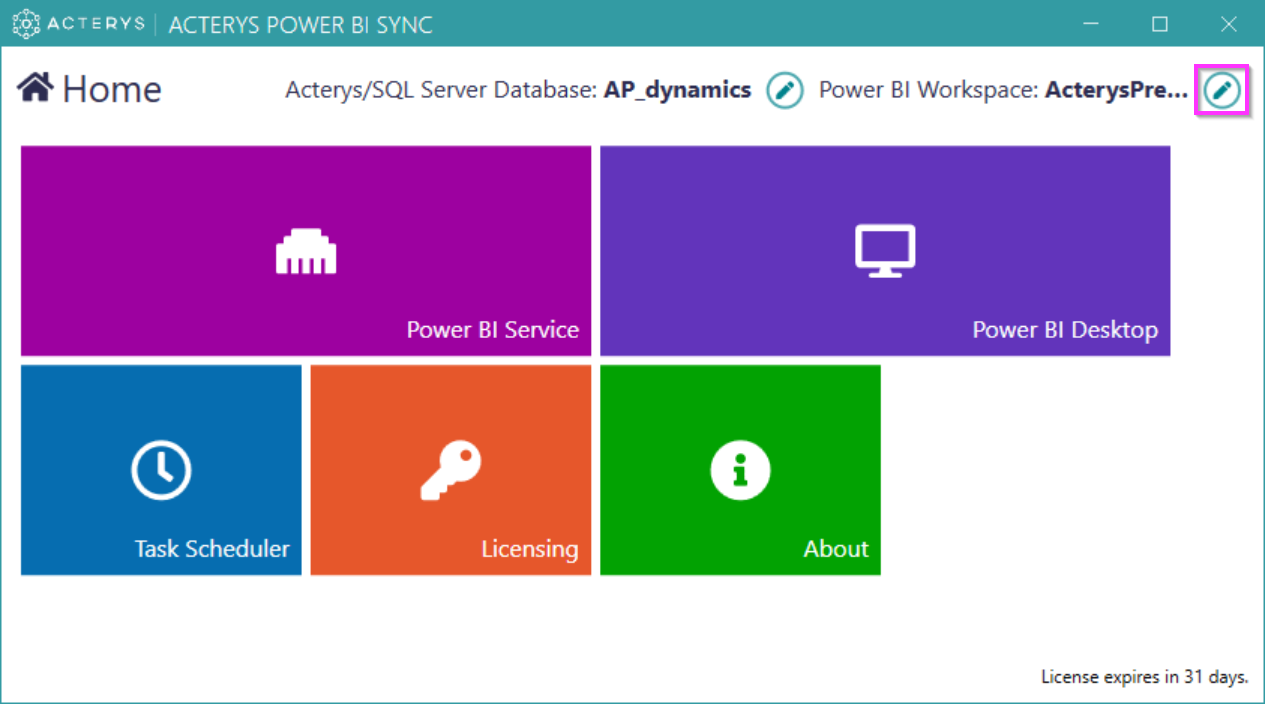
Task: Click the clock icon on Task Scheduler
Action: (x=161, y=469)
